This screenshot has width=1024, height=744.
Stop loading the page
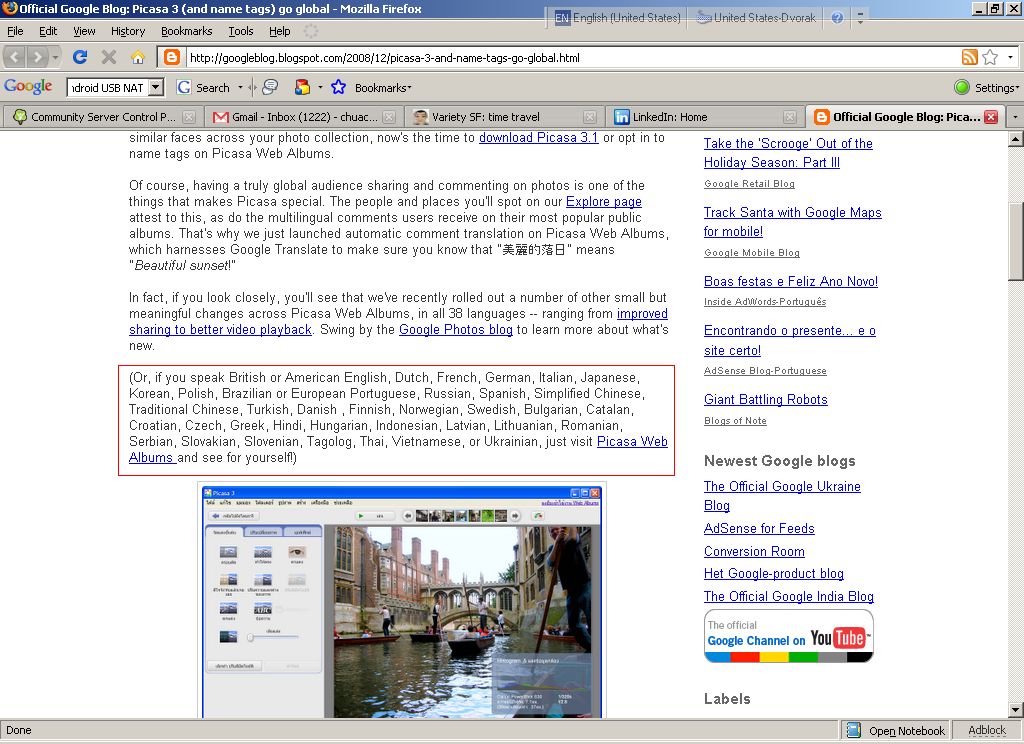pyautogui.click(x=109, y=57)
